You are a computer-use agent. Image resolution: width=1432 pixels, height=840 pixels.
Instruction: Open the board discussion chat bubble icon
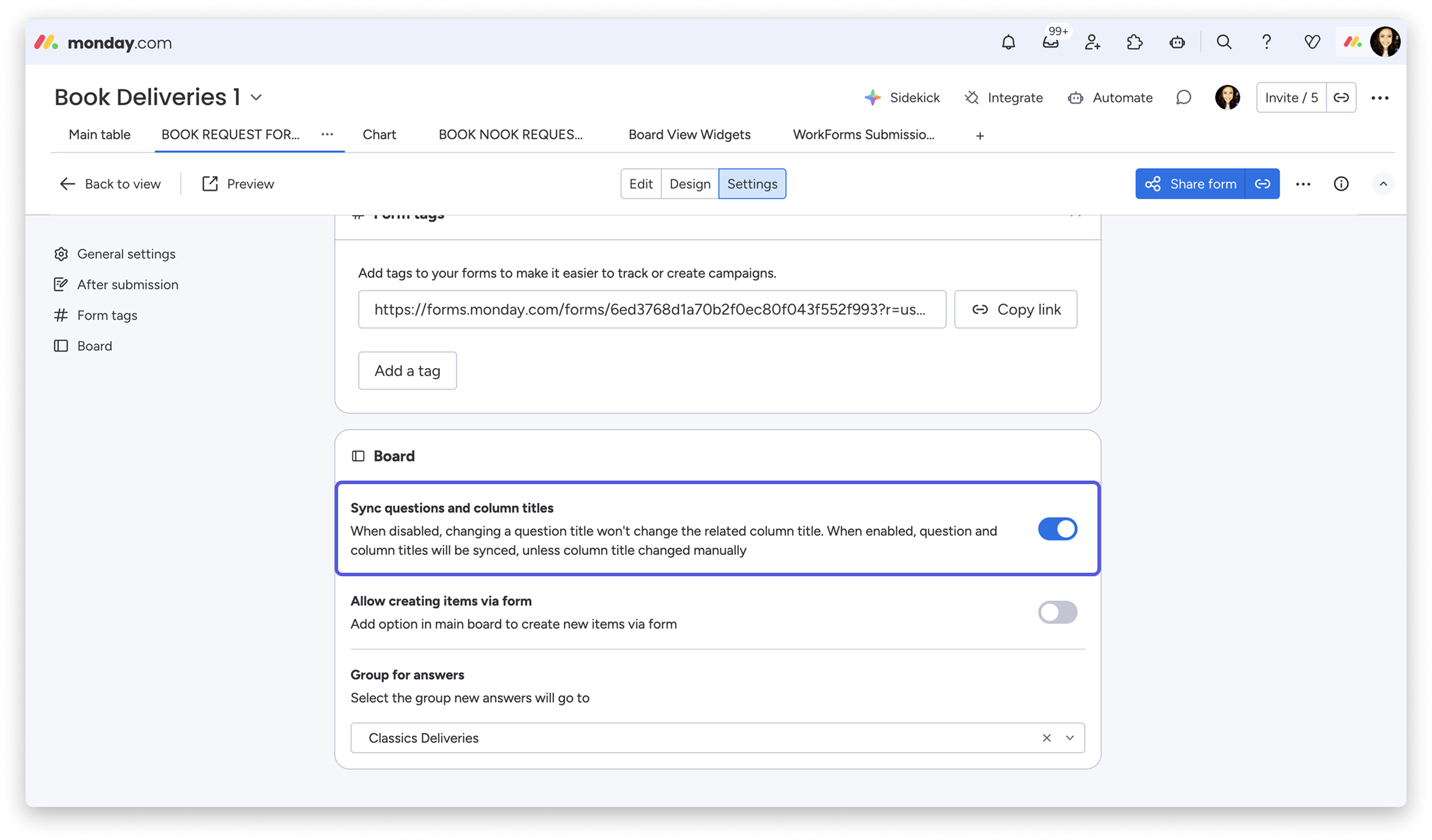pos(1182,97)
